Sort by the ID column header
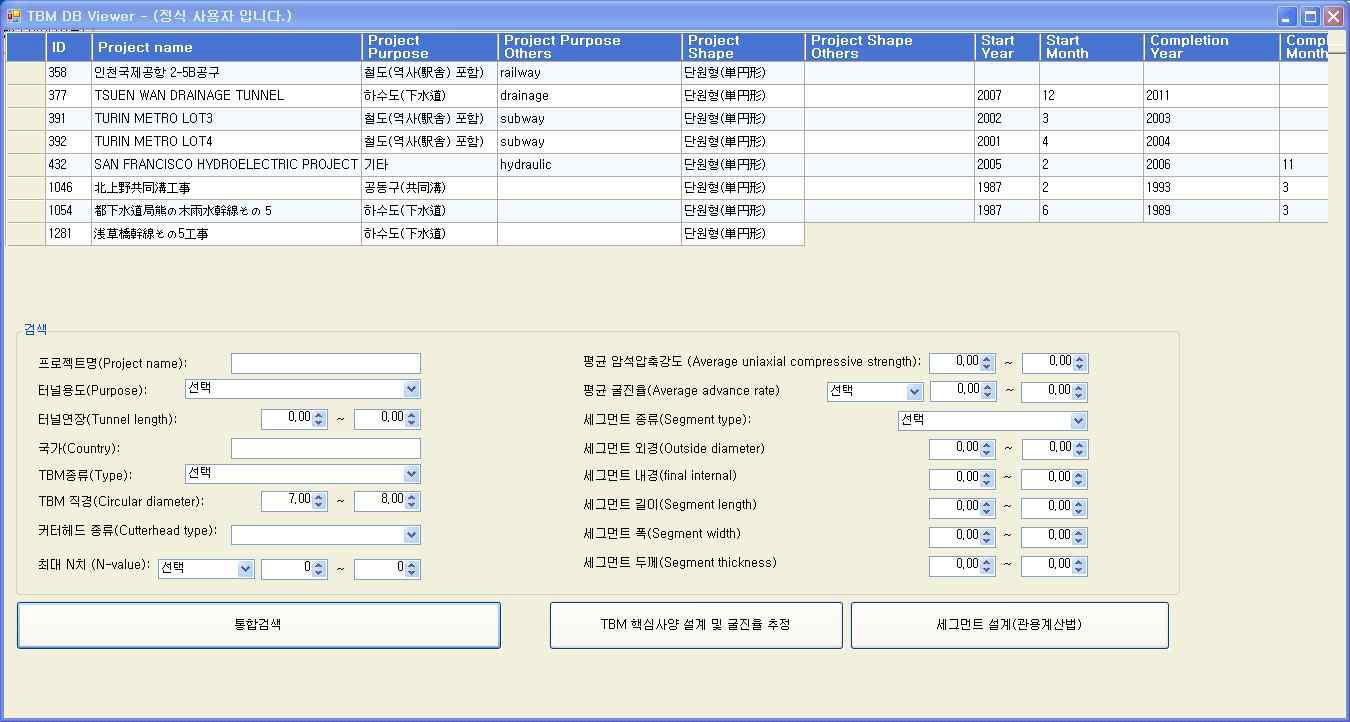This screenshot has width=1350, height=722. point(69,47)
